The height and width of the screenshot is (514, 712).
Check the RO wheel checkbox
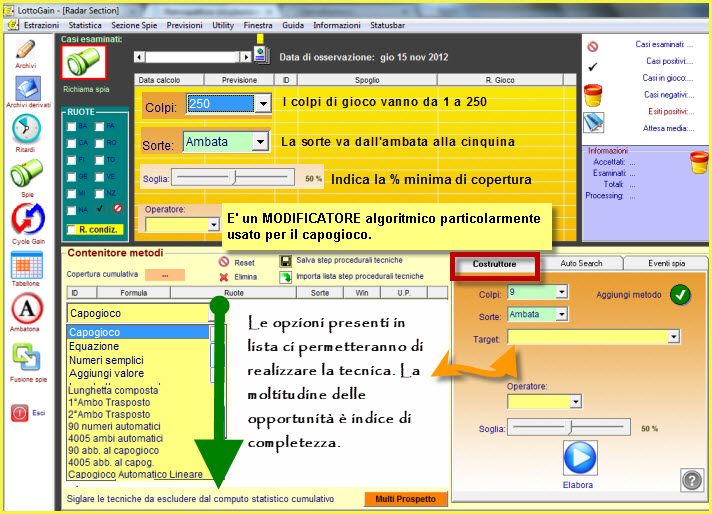pyautogui.click(x=99, y=143)
